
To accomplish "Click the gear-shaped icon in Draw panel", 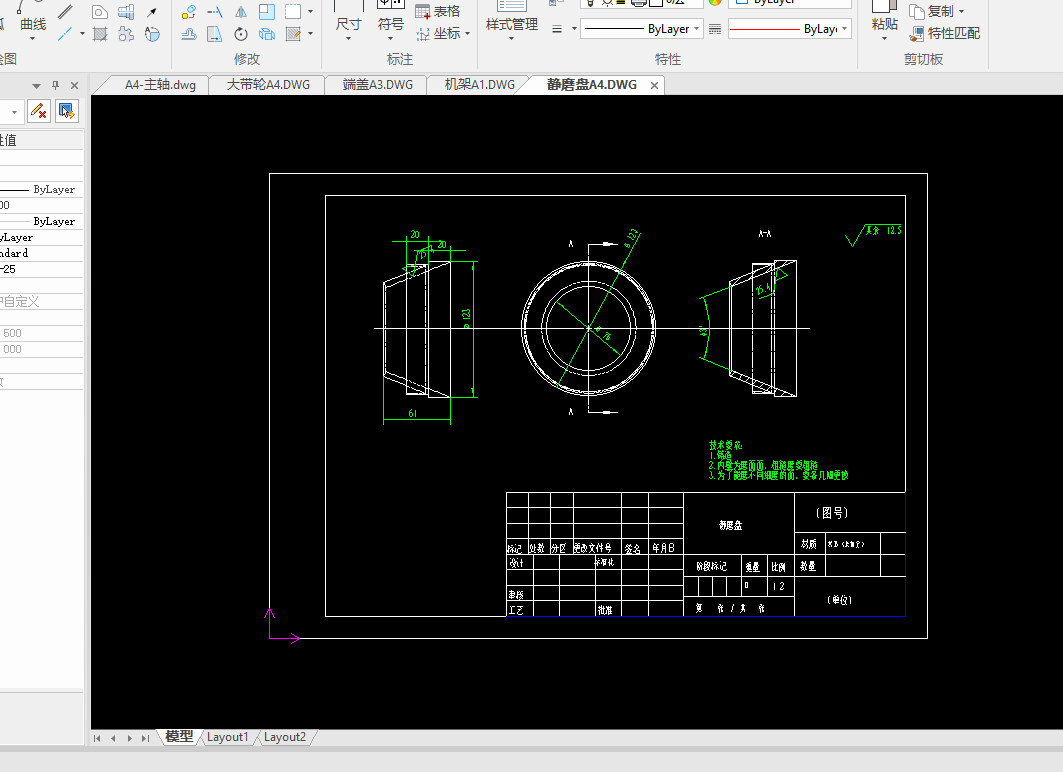I will click(x=126, y=35).
